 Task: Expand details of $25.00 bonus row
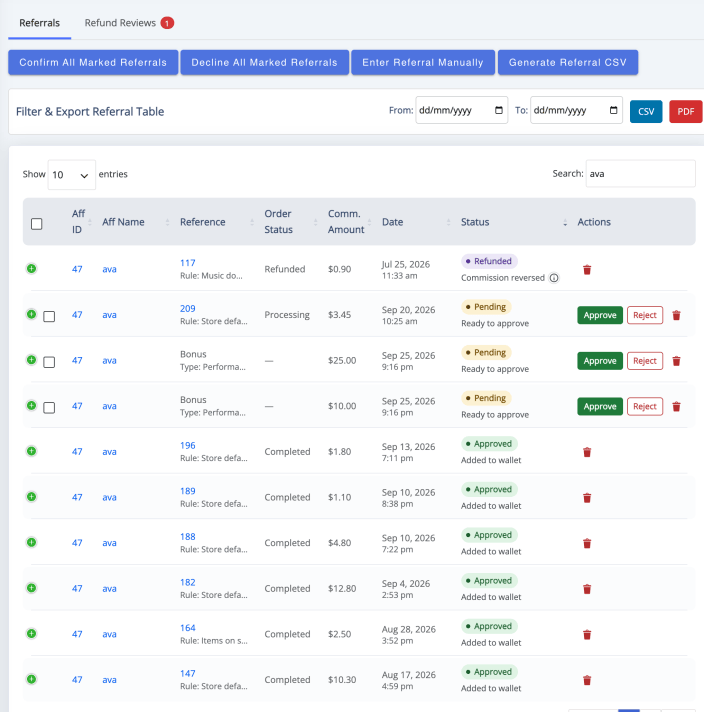click(31, 360)
